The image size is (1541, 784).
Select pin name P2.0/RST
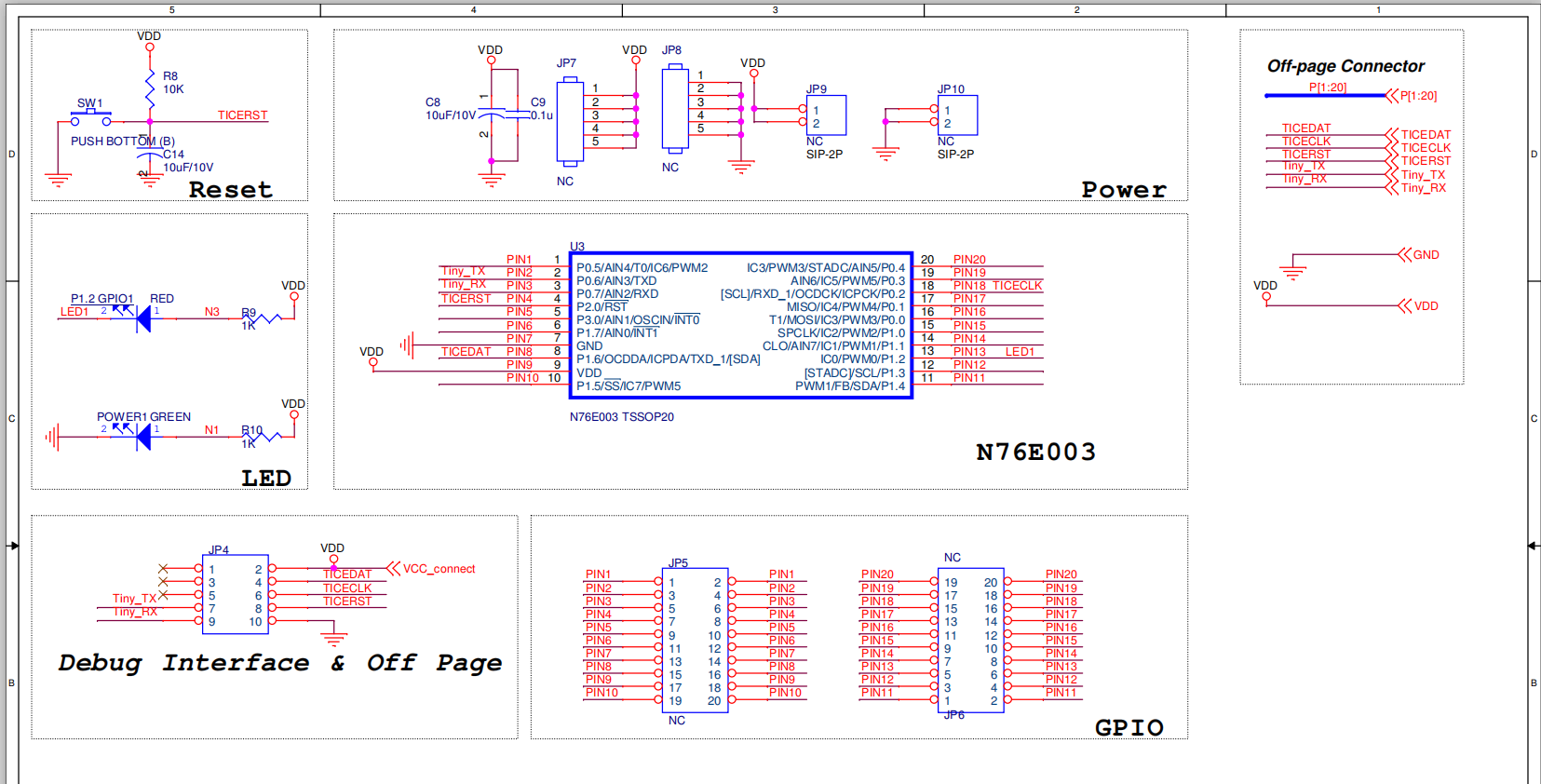[602, 307]
